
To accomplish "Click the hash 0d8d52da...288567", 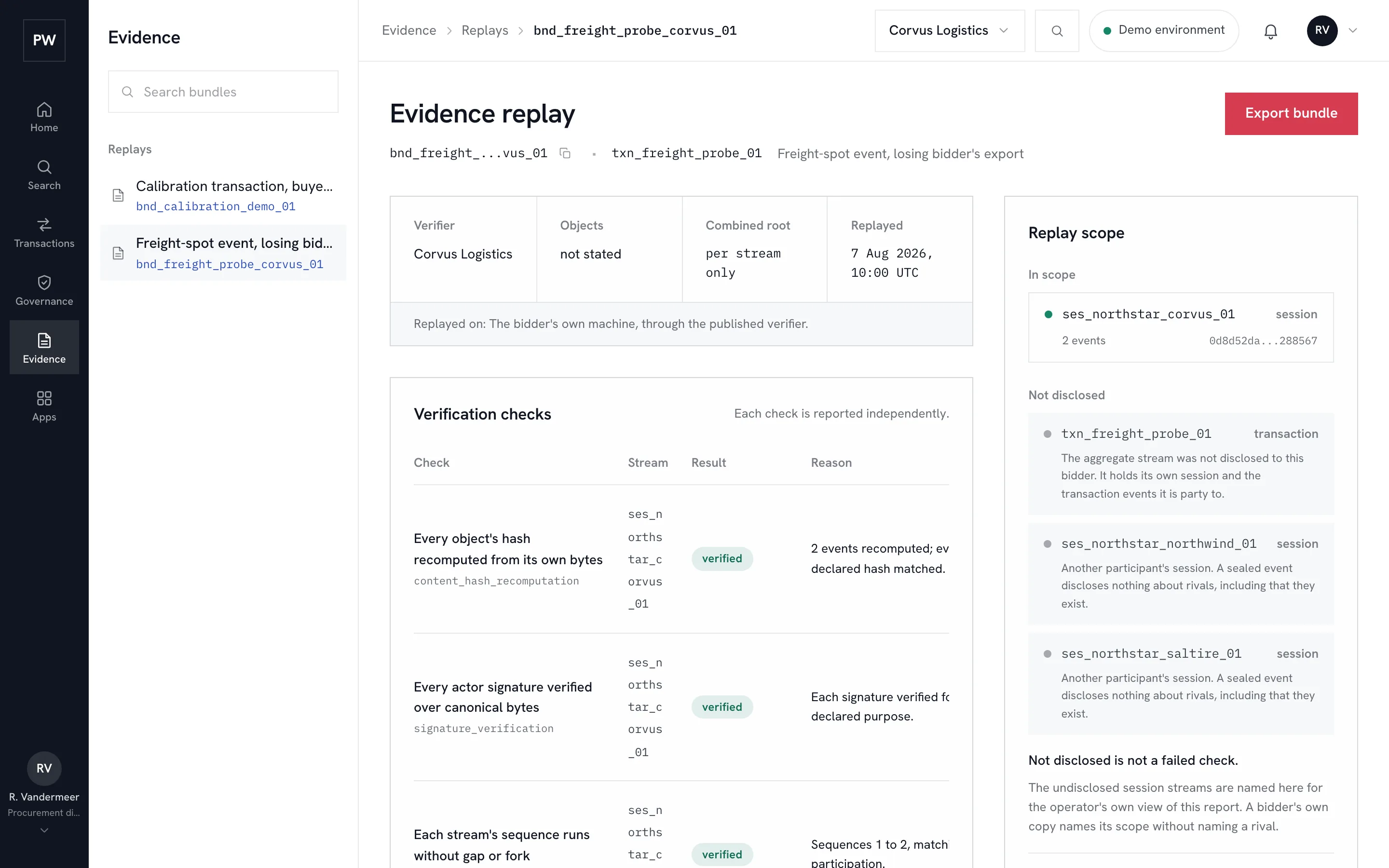I will pos(1263,340).
